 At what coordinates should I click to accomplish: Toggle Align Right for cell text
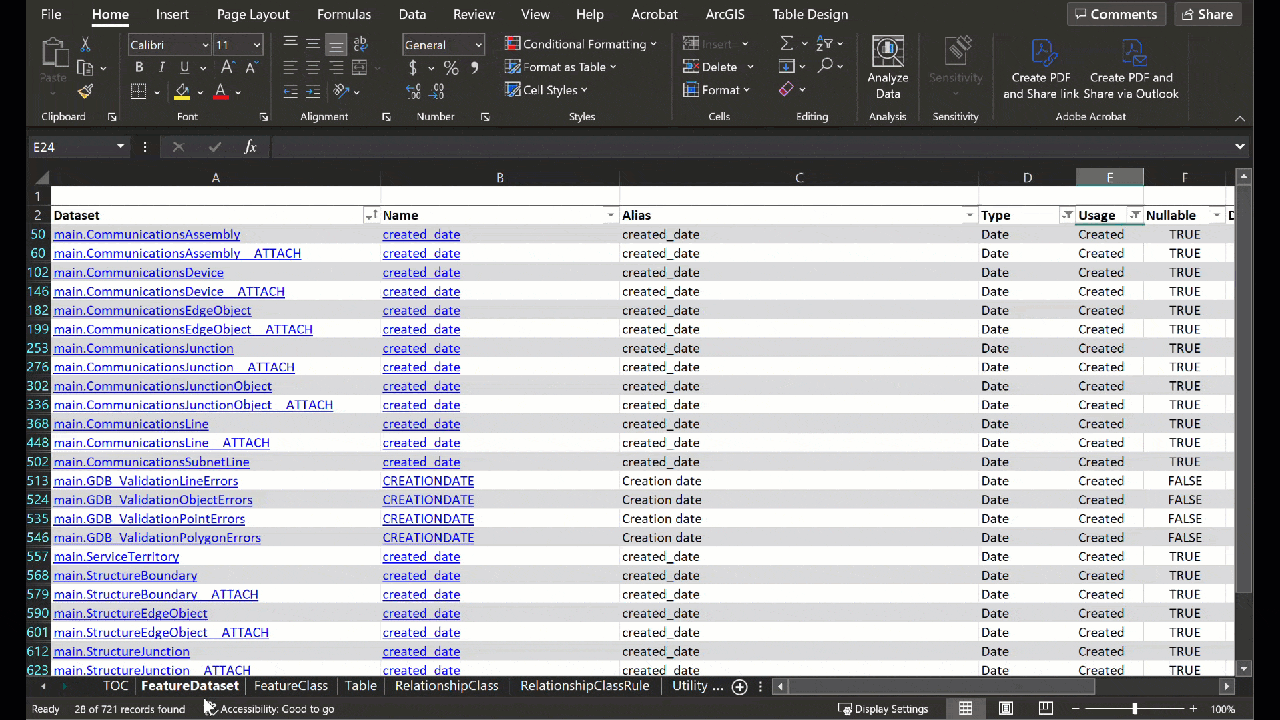click(336, 67)
